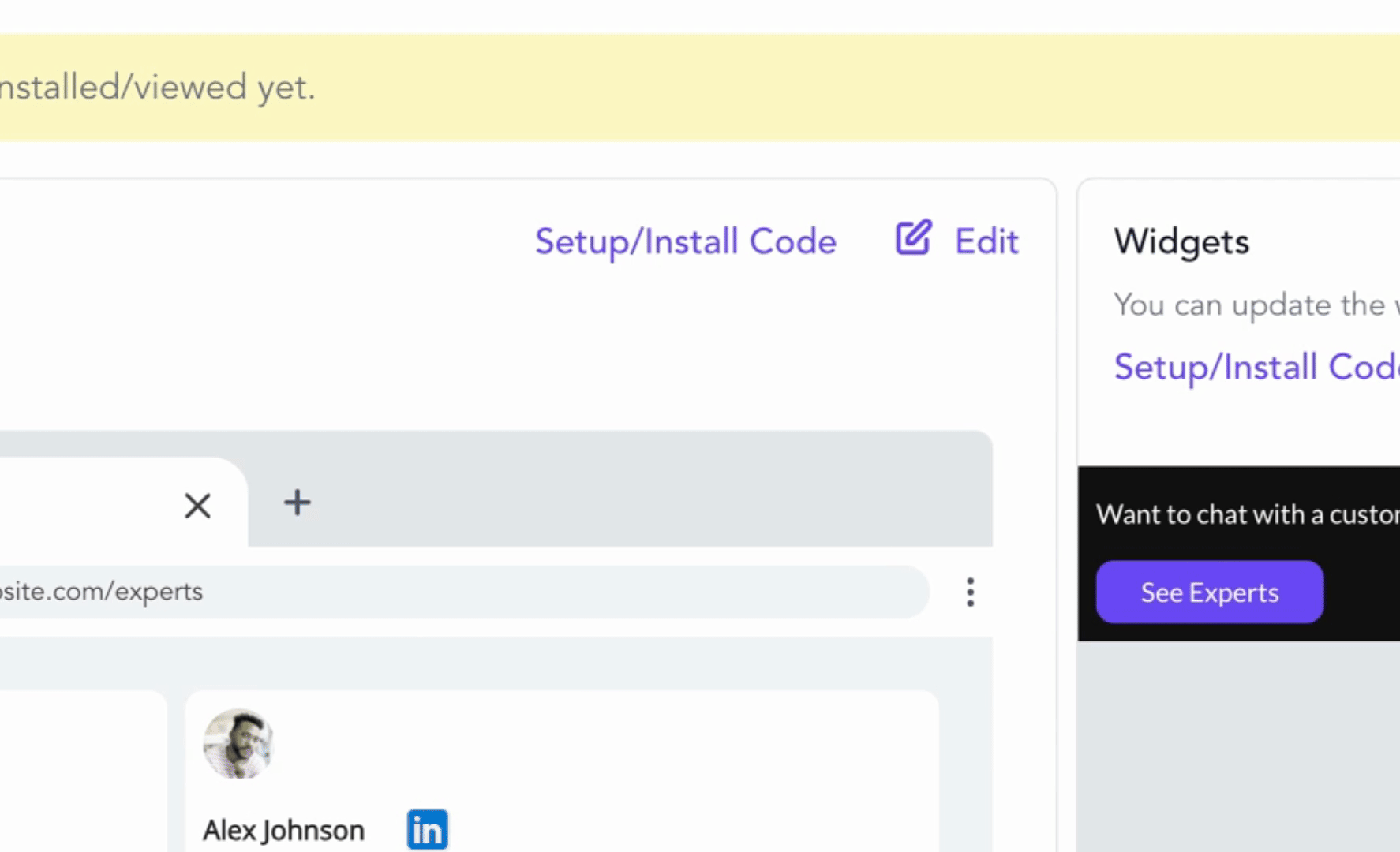Open Setup/Install Code link beside Edit
The width and height of the screenshot is (1400, 852).
(686, 242)
